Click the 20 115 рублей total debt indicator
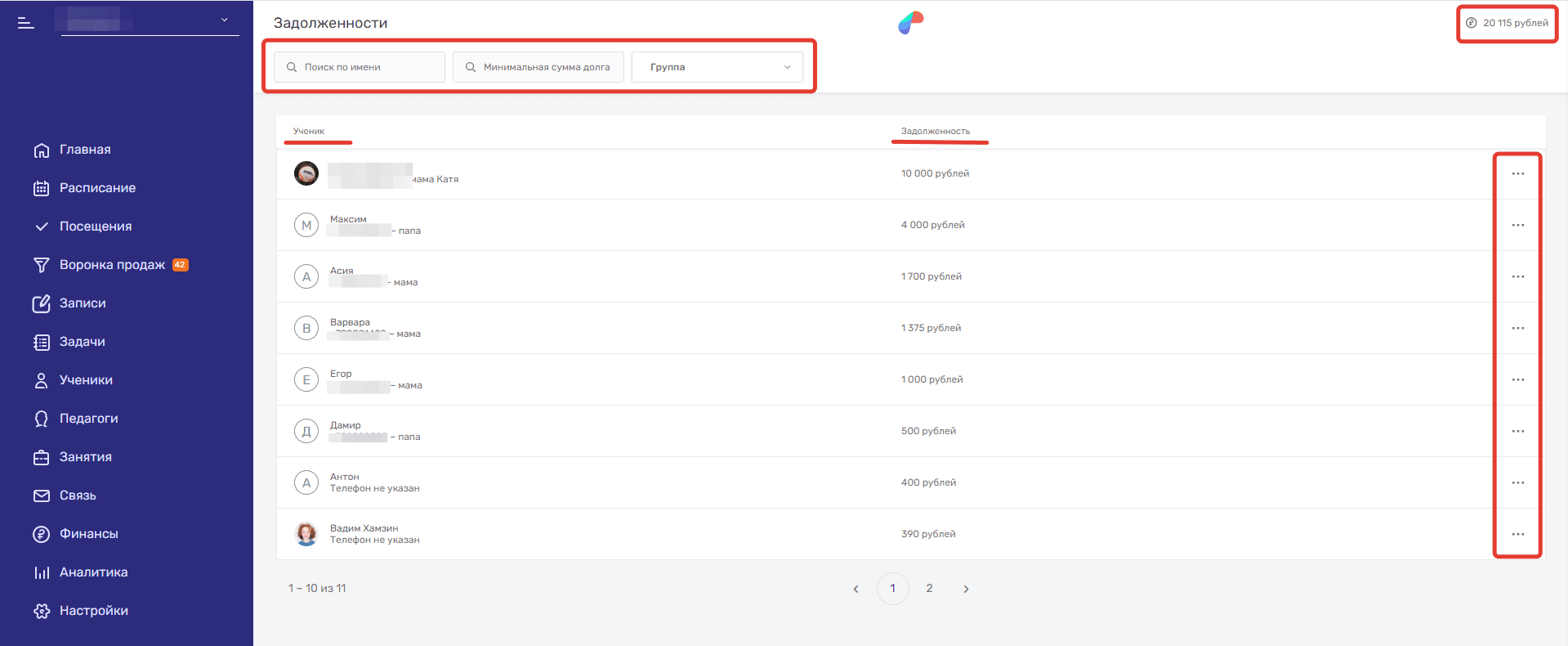The image size is (1568, 646). point(1508,23)
